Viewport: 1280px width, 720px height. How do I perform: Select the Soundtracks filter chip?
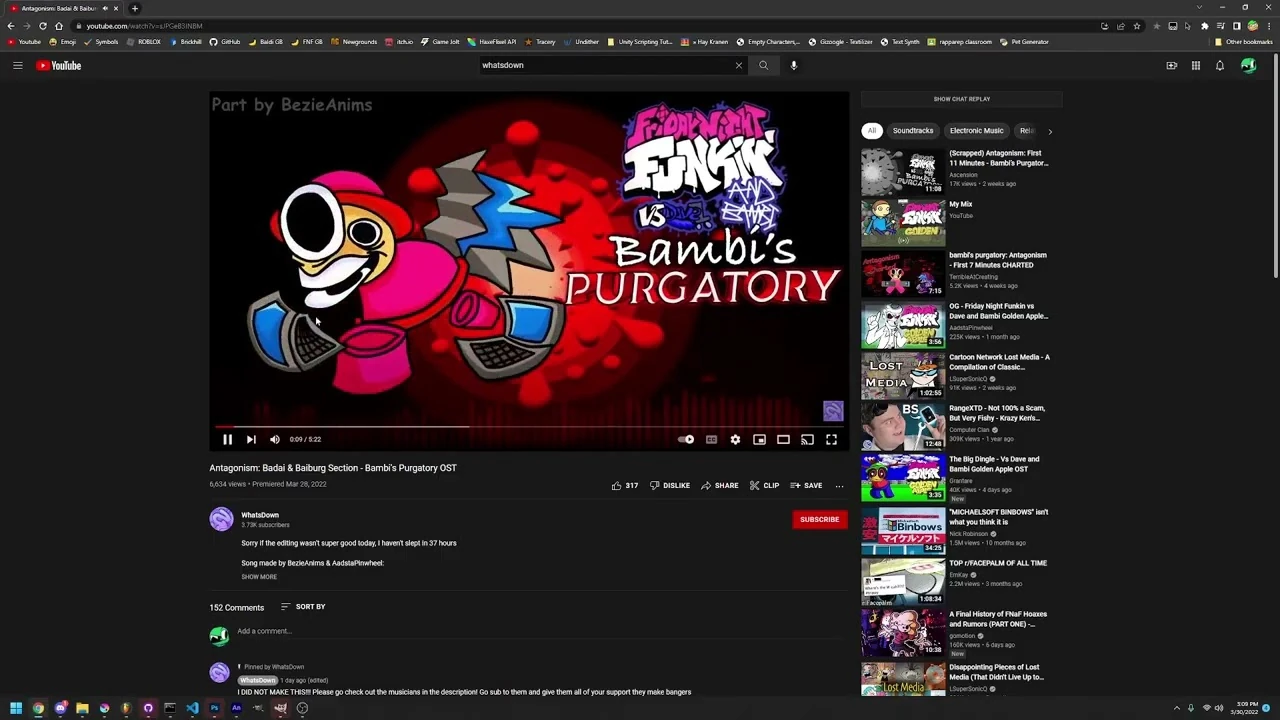(912, 130)
